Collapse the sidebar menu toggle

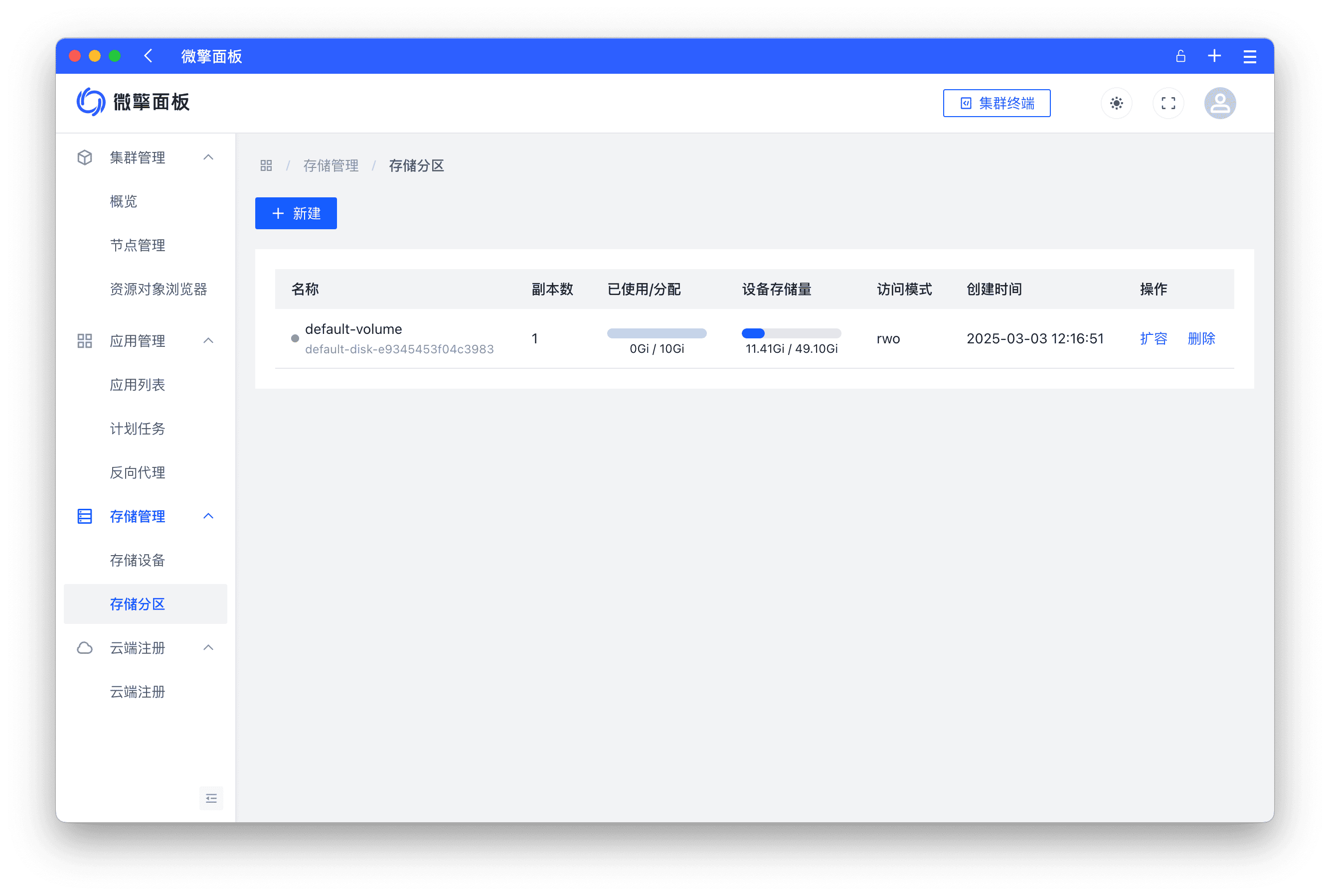click(211, 798)
